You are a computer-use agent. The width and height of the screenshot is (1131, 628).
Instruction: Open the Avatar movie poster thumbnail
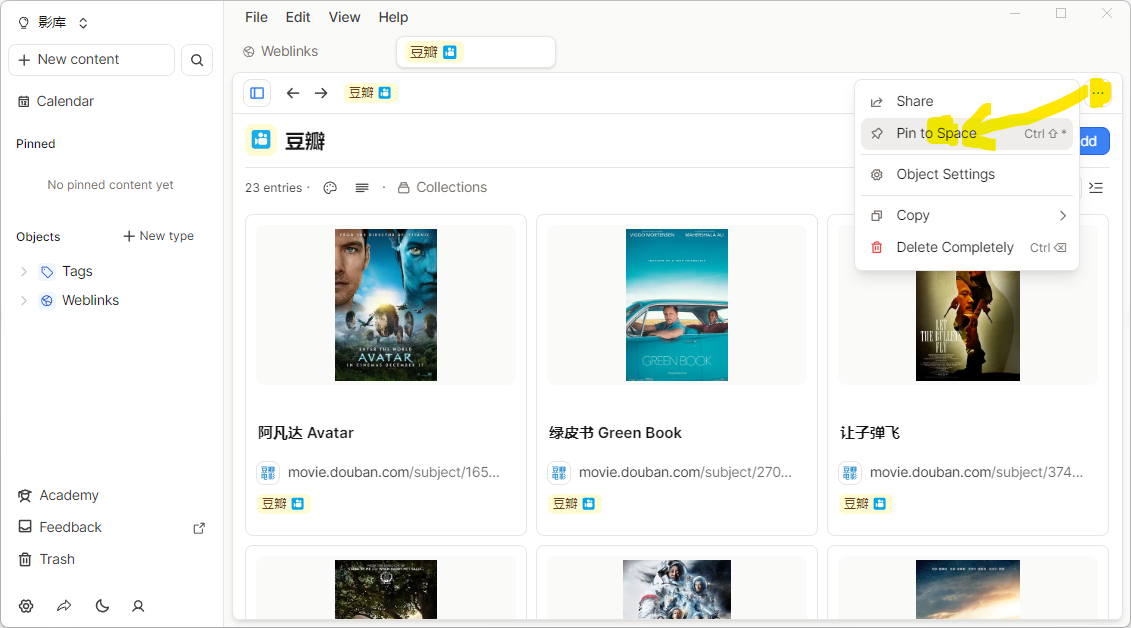(x=386, y=305)
